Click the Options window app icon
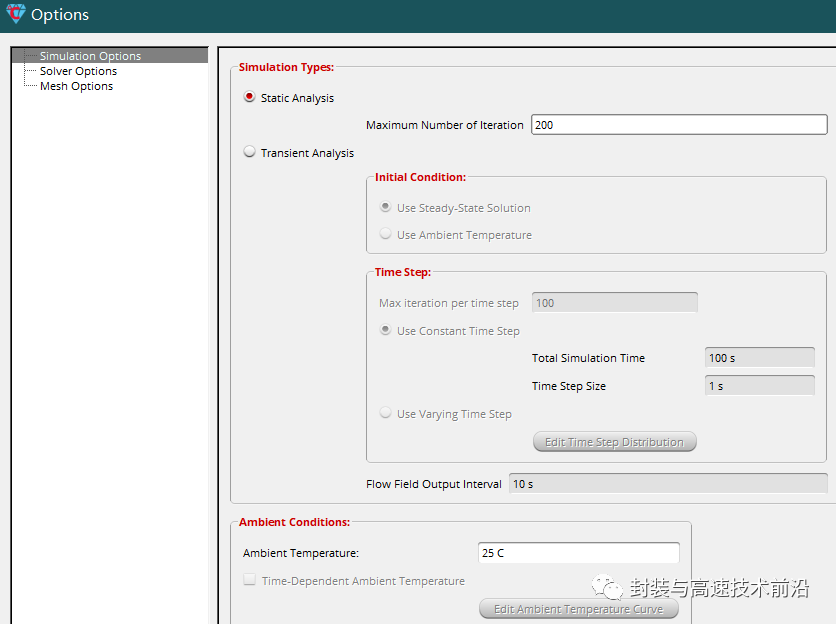 coord(15,14)
